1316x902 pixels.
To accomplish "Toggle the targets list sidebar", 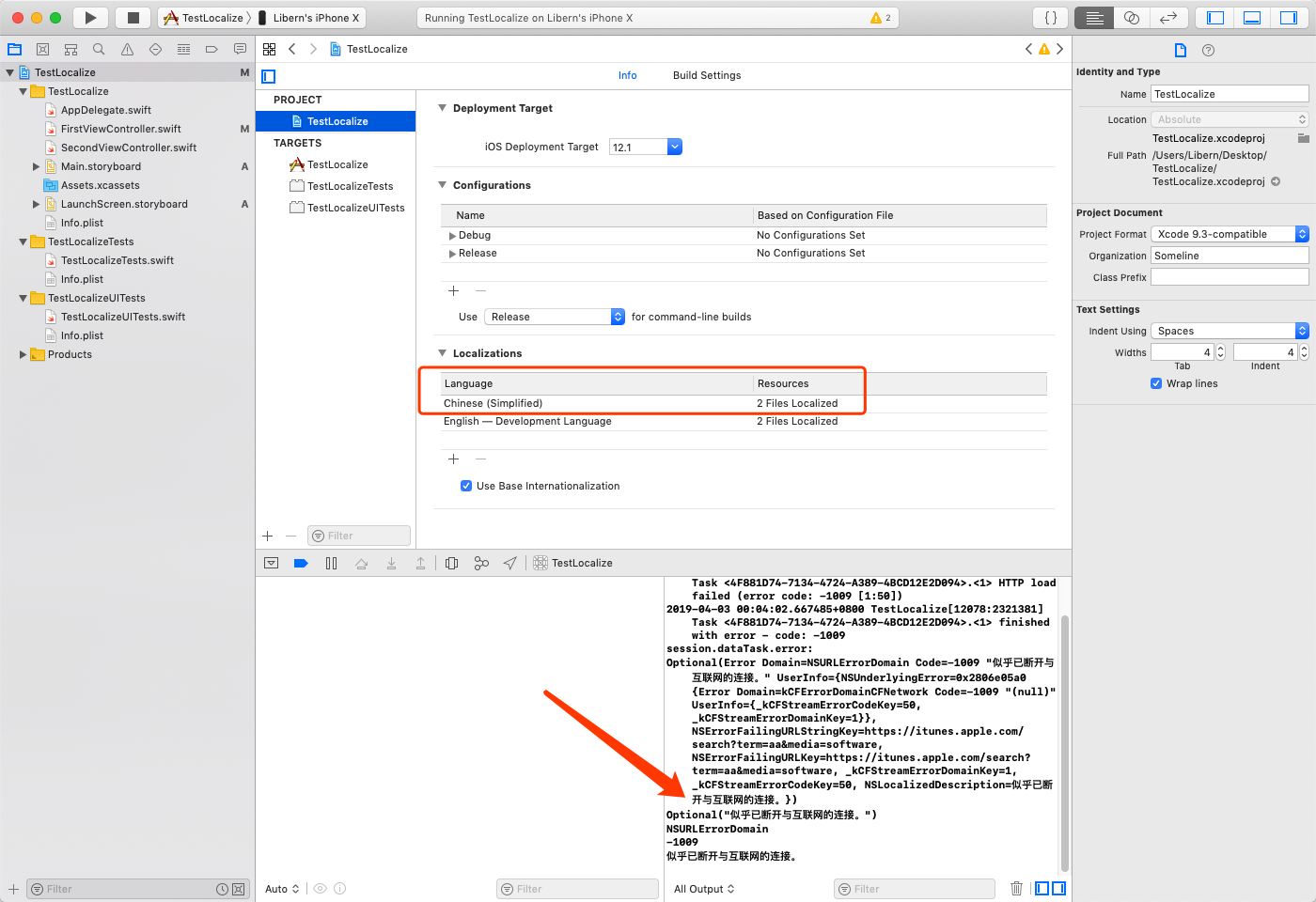I will tap(269, 76).
